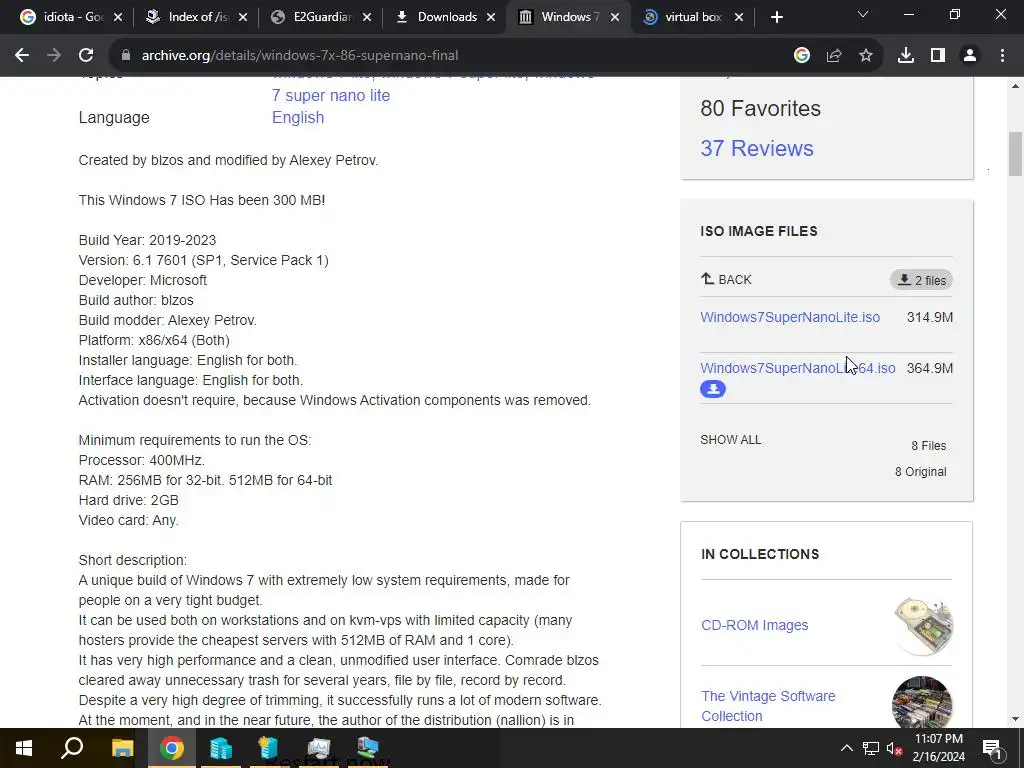Viewport: 1024px width, 768px height.
Task: Close the Downloads tab
Action: pyautogui.click(x=491, y=18)
